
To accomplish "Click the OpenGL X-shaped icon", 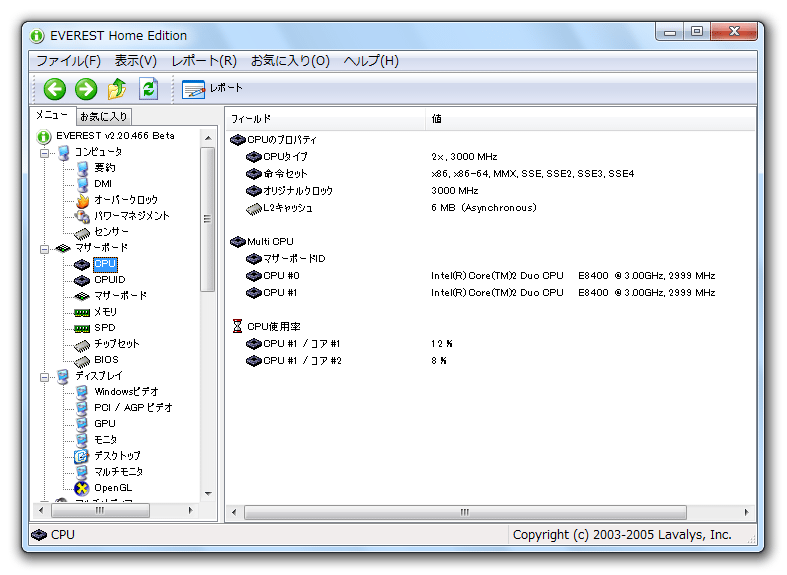I will (82, 488).
